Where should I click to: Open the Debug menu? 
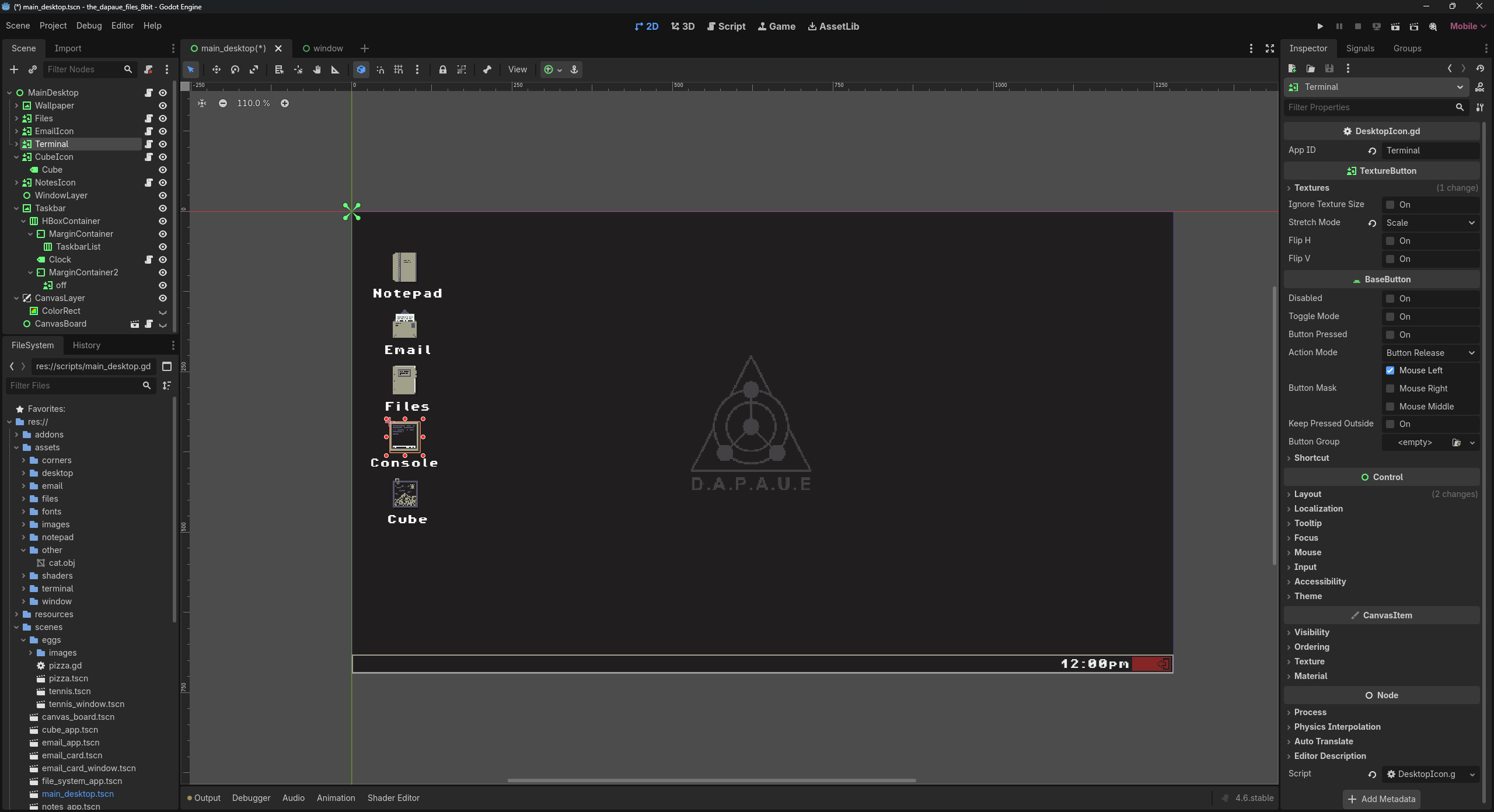pyautogui.click(x=89, y=26)
